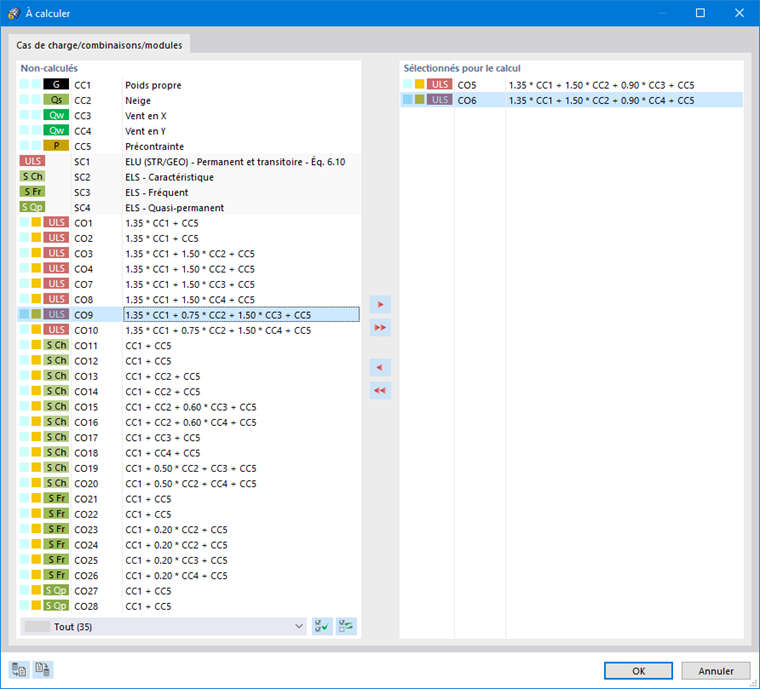Screen dimensions: 760x689
Task: Select the ELS - Quasi-permanent row
Action: pos(189,207)
